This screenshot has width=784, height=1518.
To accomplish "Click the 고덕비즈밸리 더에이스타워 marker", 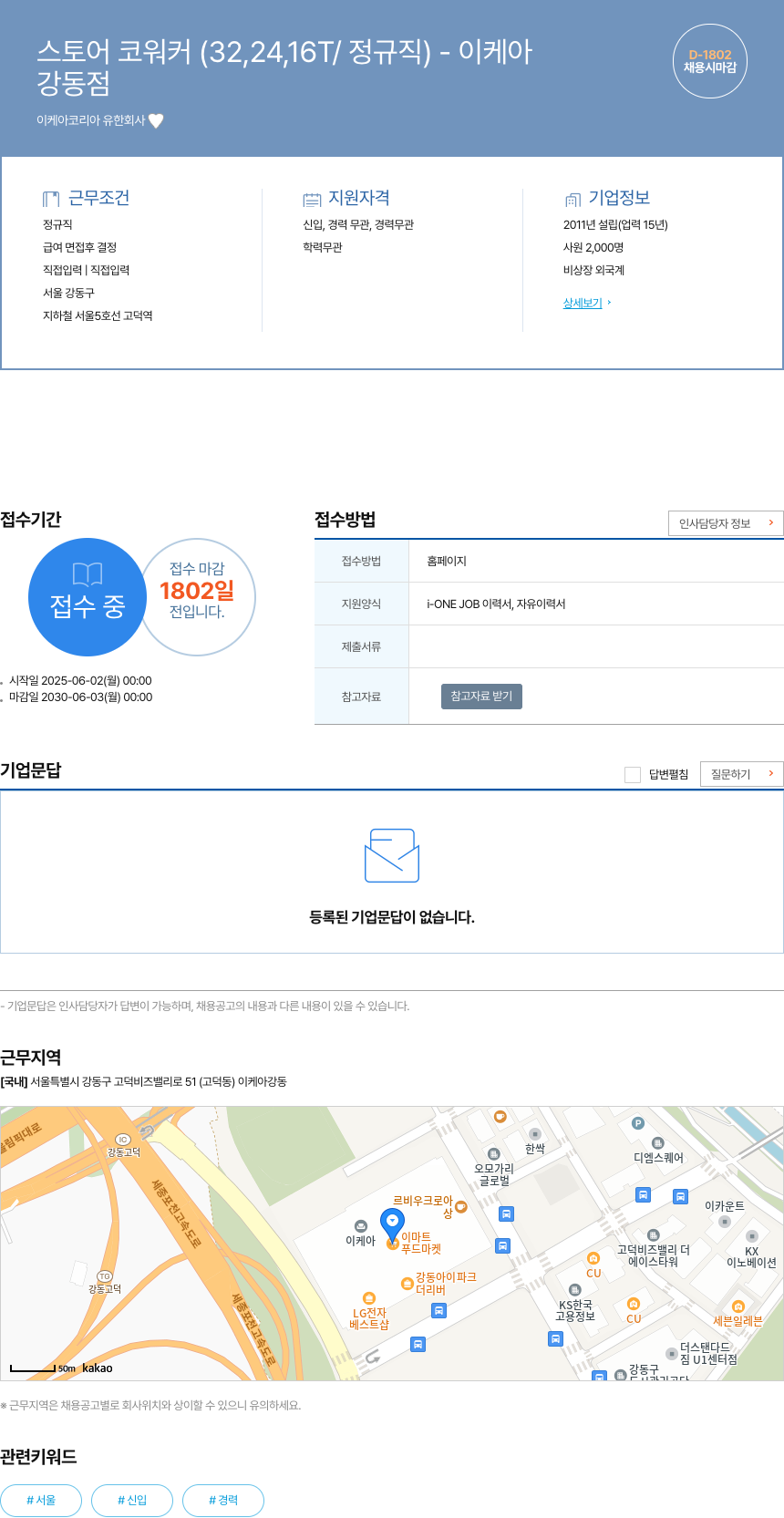I will (x=653, y=1235).
